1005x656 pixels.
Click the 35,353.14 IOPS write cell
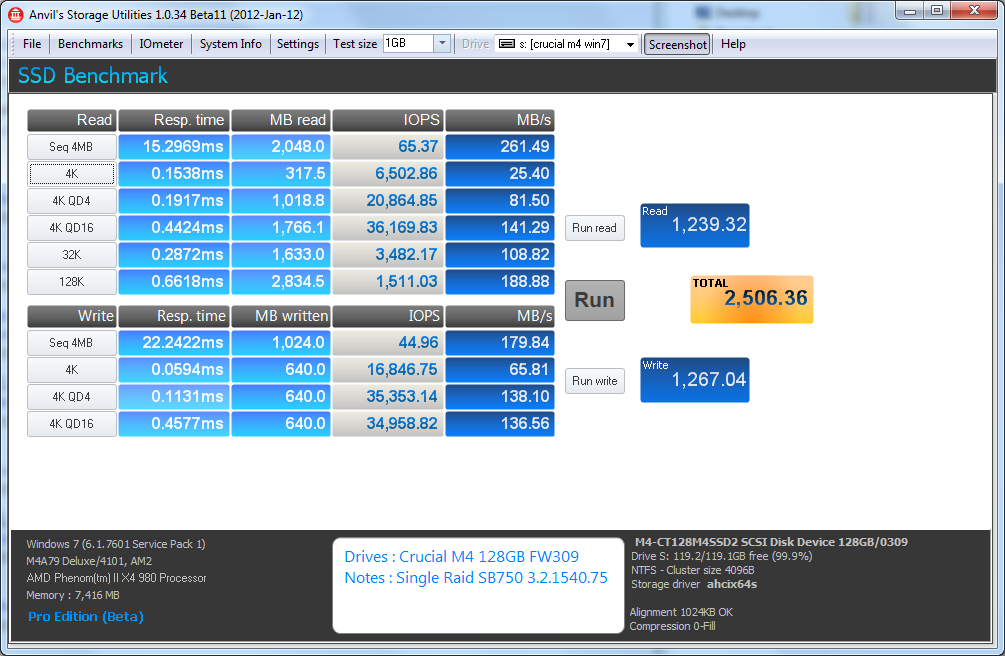[x=388, y=396]
